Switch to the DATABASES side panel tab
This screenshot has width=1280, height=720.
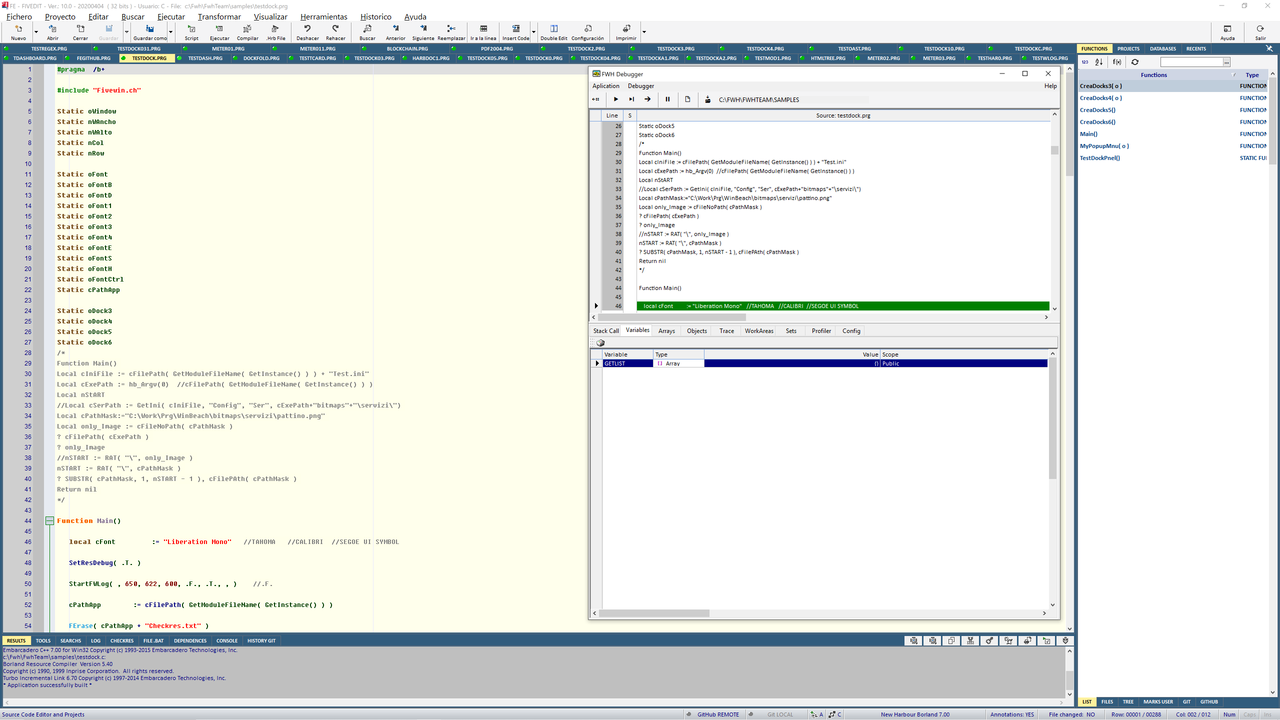point(1163,48)
